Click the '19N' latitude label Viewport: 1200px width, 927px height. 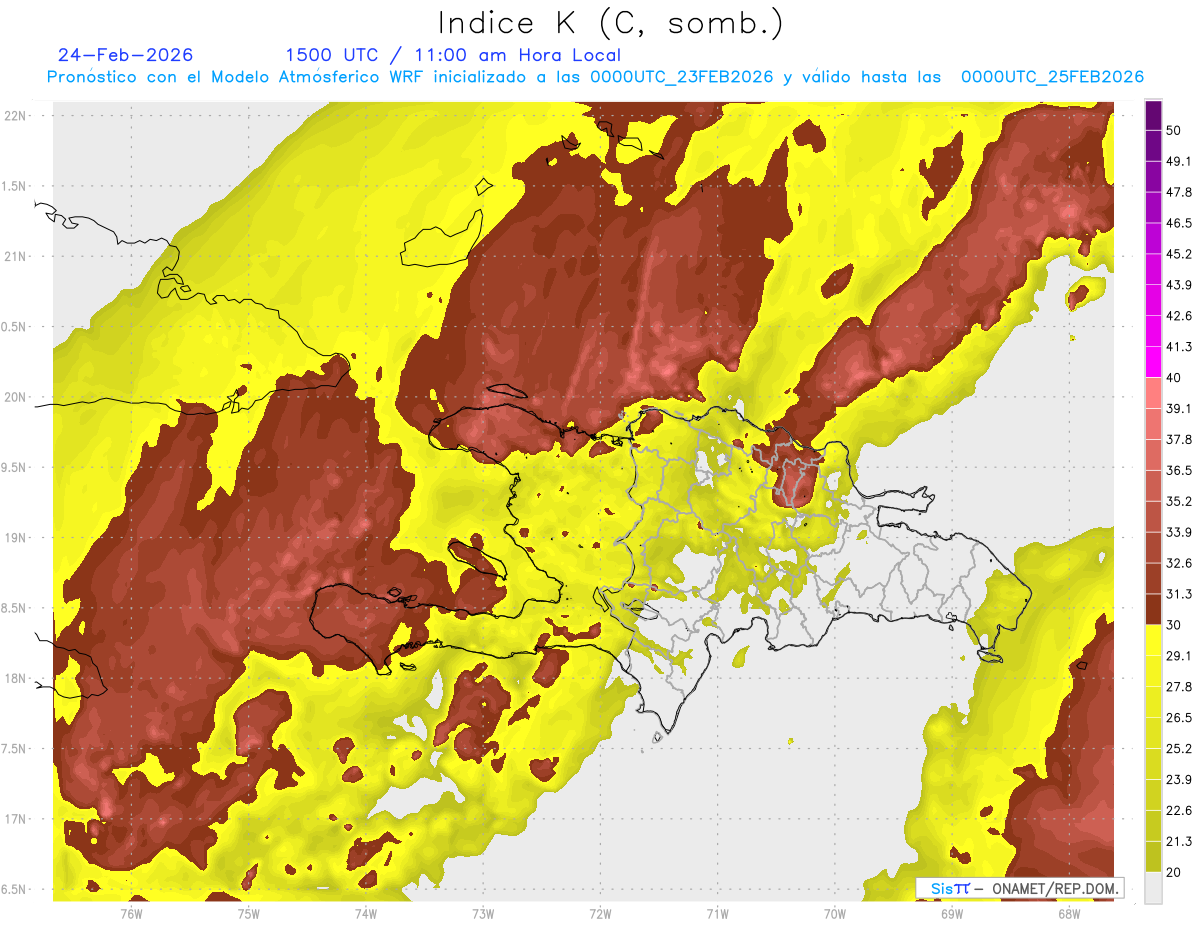point(16,538)
